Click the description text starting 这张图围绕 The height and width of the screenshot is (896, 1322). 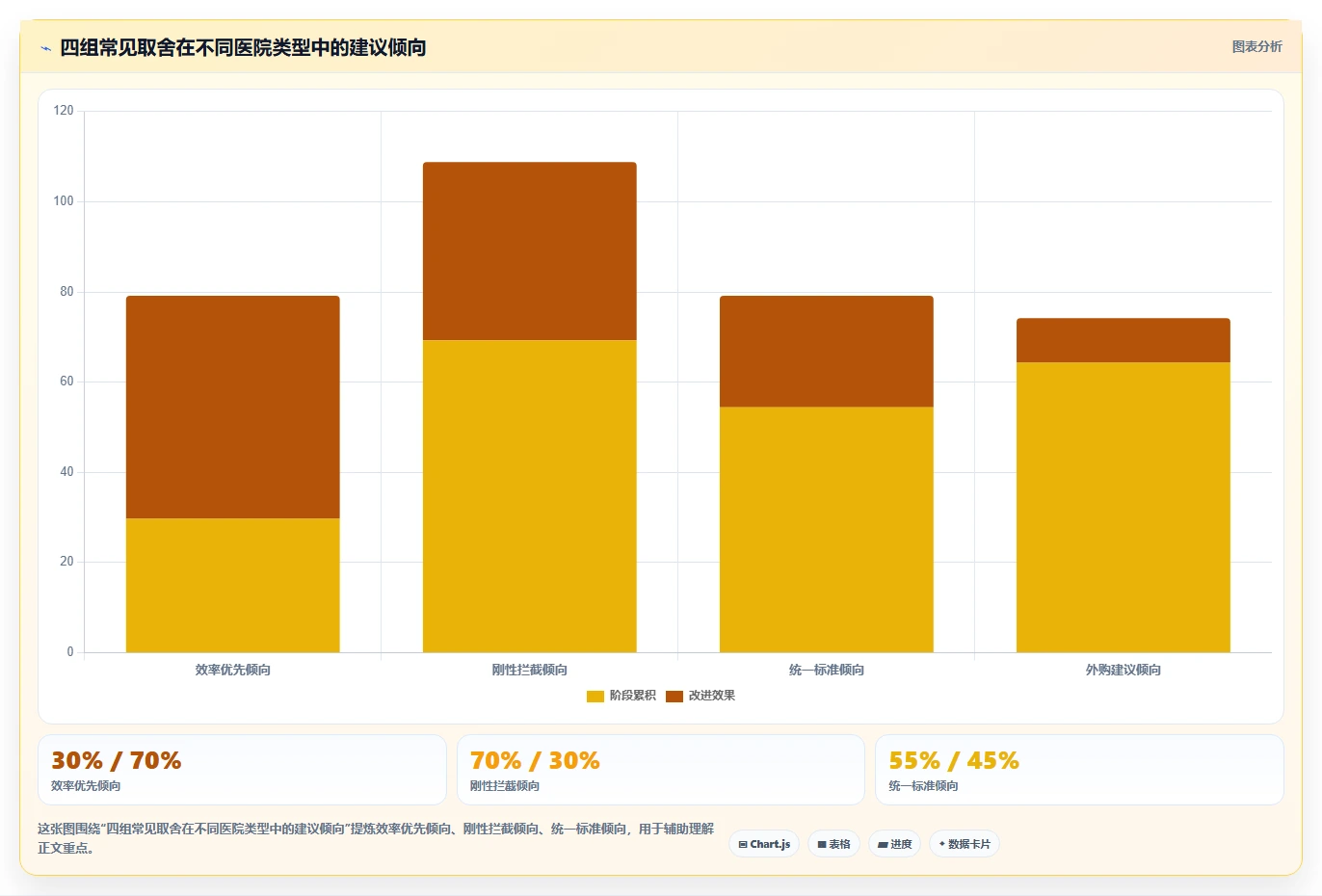[376, 838]
